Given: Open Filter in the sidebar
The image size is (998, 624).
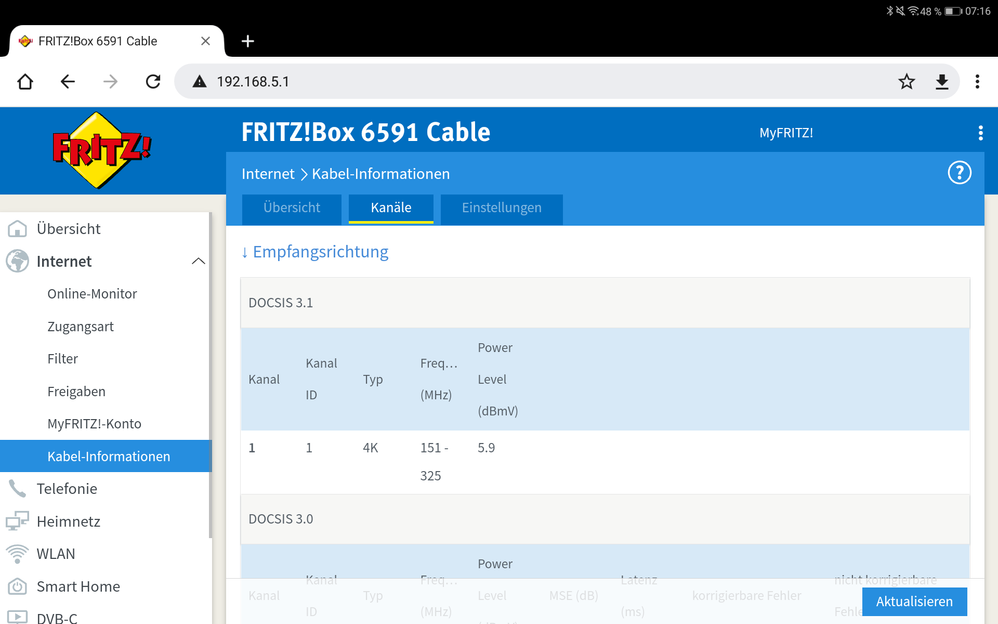Looking at the screenshot, I should [x=62, y=359].
